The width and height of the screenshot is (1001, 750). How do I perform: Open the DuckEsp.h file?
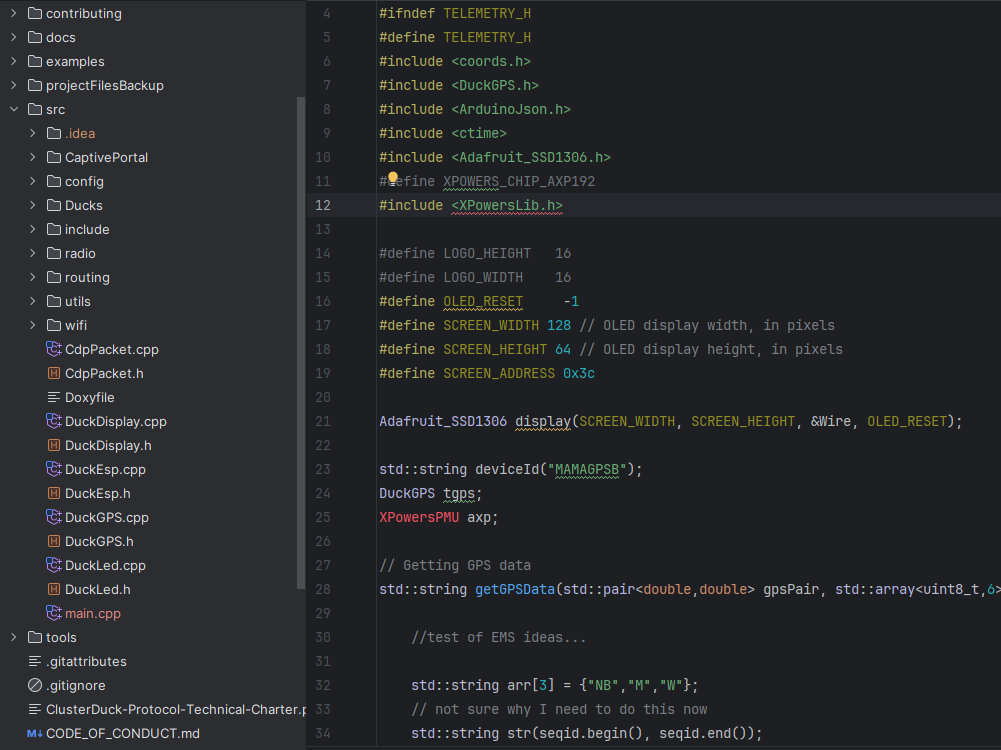(x=97, y=493)
